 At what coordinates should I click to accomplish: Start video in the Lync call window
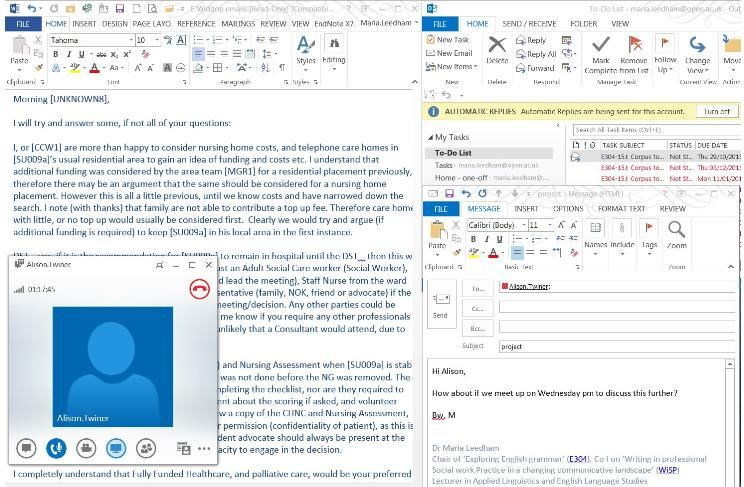pyautogui.click(x=86, y=448)
